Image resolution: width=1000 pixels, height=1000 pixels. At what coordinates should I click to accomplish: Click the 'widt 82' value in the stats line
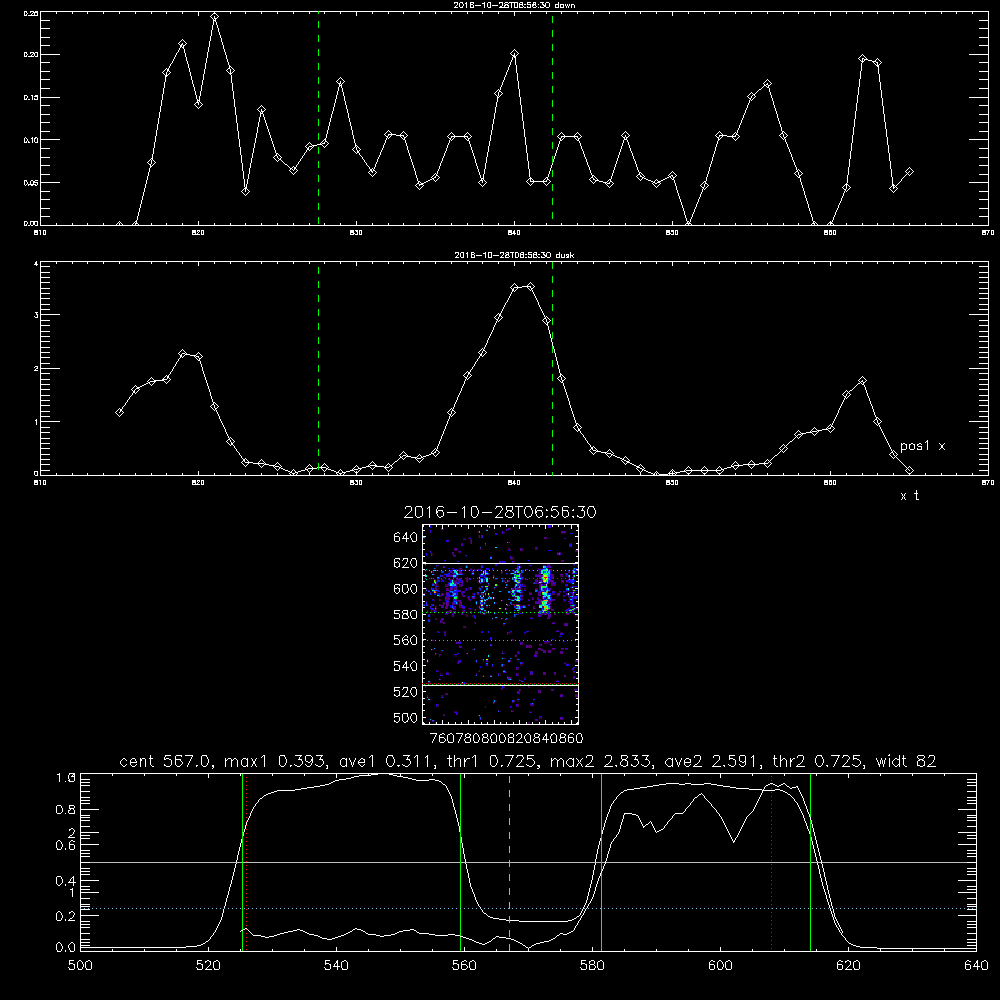pyautogui.click(x=906, y=761)
